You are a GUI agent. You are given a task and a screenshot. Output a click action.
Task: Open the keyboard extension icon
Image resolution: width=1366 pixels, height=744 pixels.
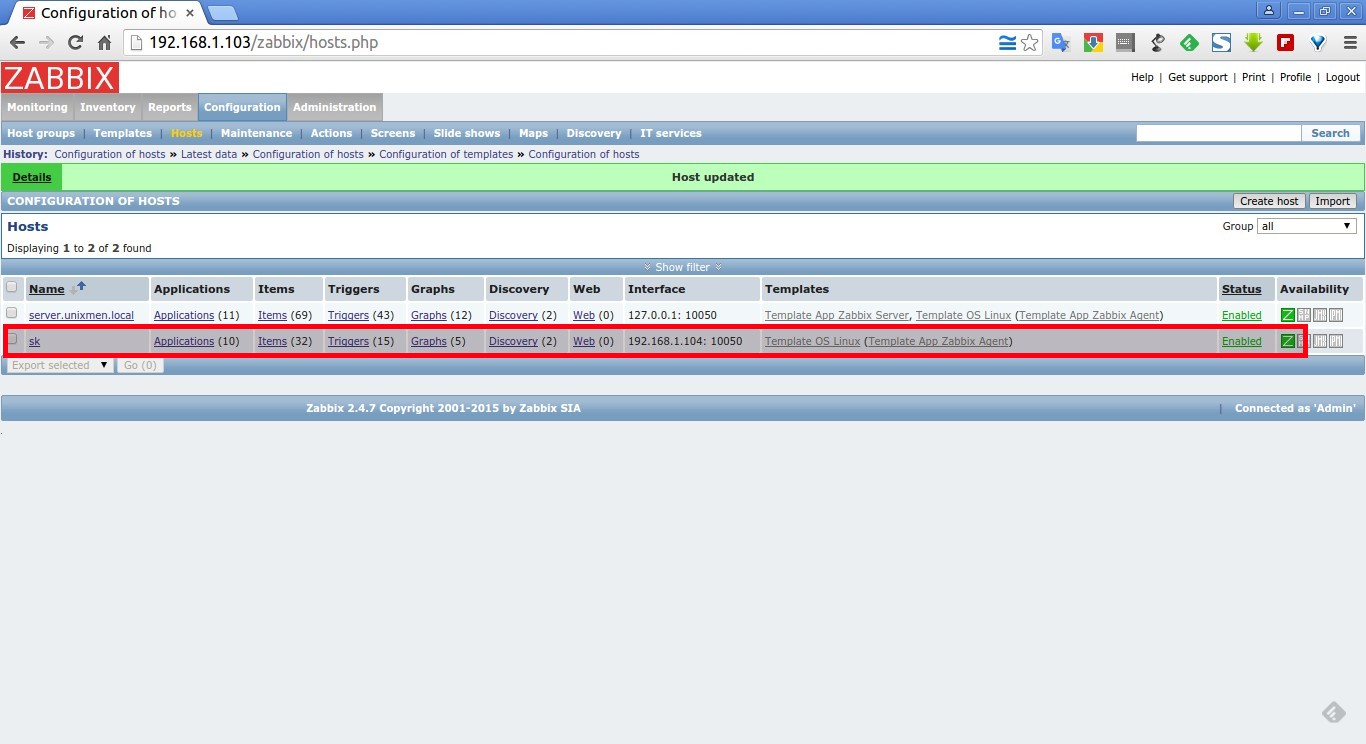point(1125,42)
